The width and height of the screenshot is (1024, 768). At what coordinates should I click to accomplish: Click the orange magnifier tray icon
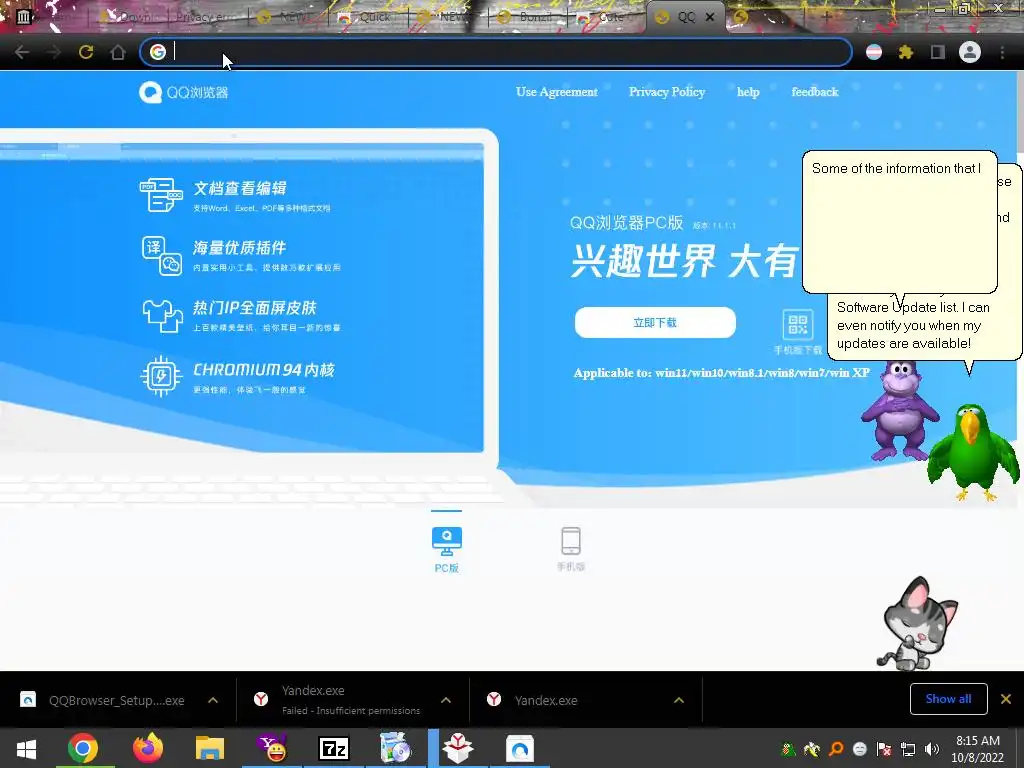pos(836,749)
